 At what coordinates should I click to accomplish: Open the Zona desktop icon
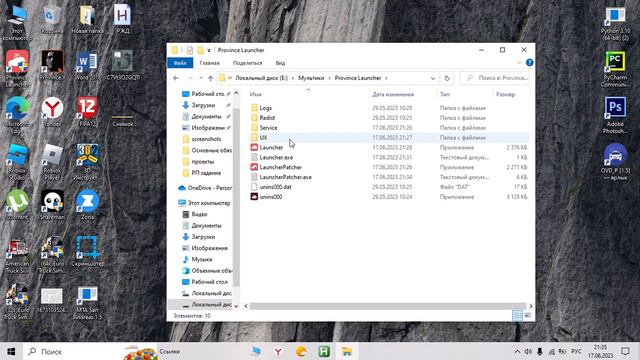(x=87, y=205)
